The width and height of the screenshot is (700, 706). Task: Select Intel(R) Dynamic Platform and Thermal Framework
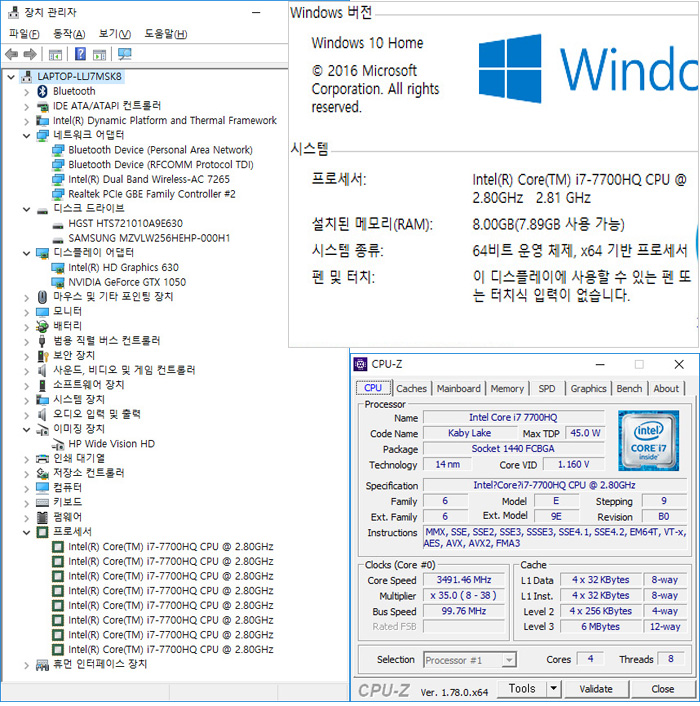[164, 121]
